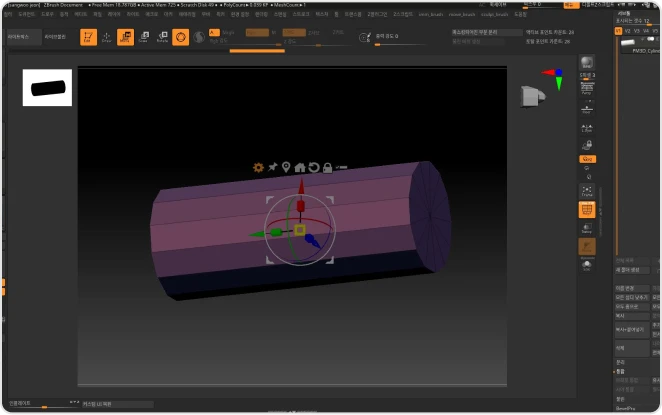Click the 모든 섭디 낮추기 button
The width and height of the screenshot is (662, 415).
[x=632, y=298]
